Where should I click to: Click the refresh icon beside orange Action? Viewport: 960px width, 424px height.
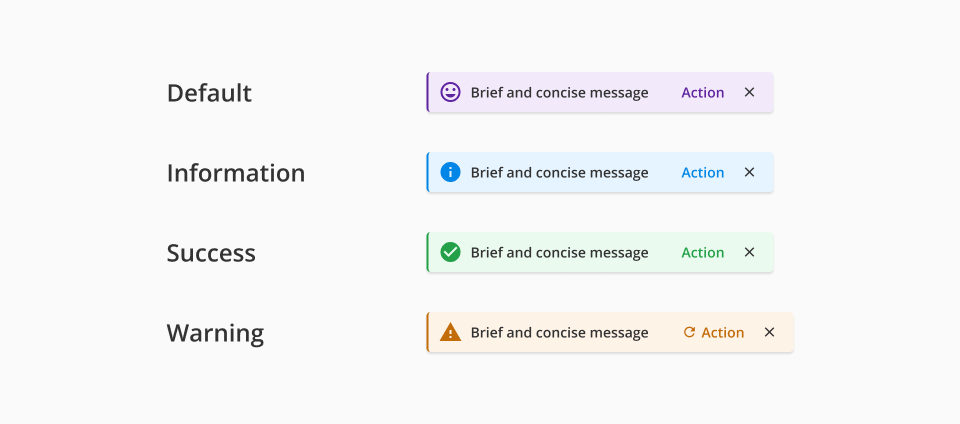click(689, 332)
